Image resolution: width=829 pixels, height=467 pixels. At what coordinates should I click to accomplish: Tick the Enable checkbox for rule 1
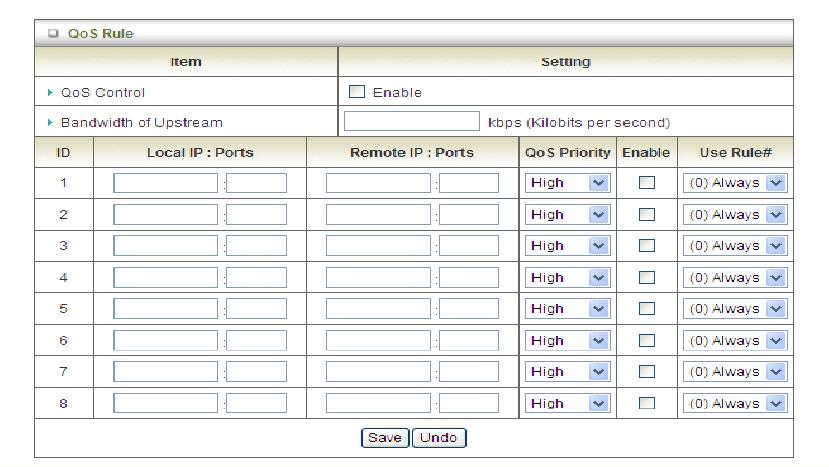click(647, 183)
